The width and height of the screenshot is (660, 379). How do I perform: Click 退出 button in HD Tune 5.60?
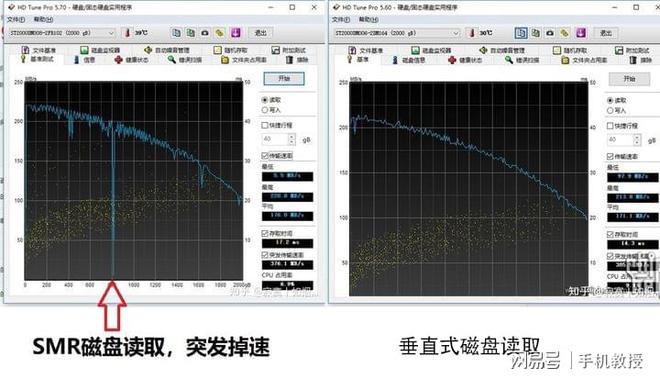pyautogui.click(x=606, y=33)
